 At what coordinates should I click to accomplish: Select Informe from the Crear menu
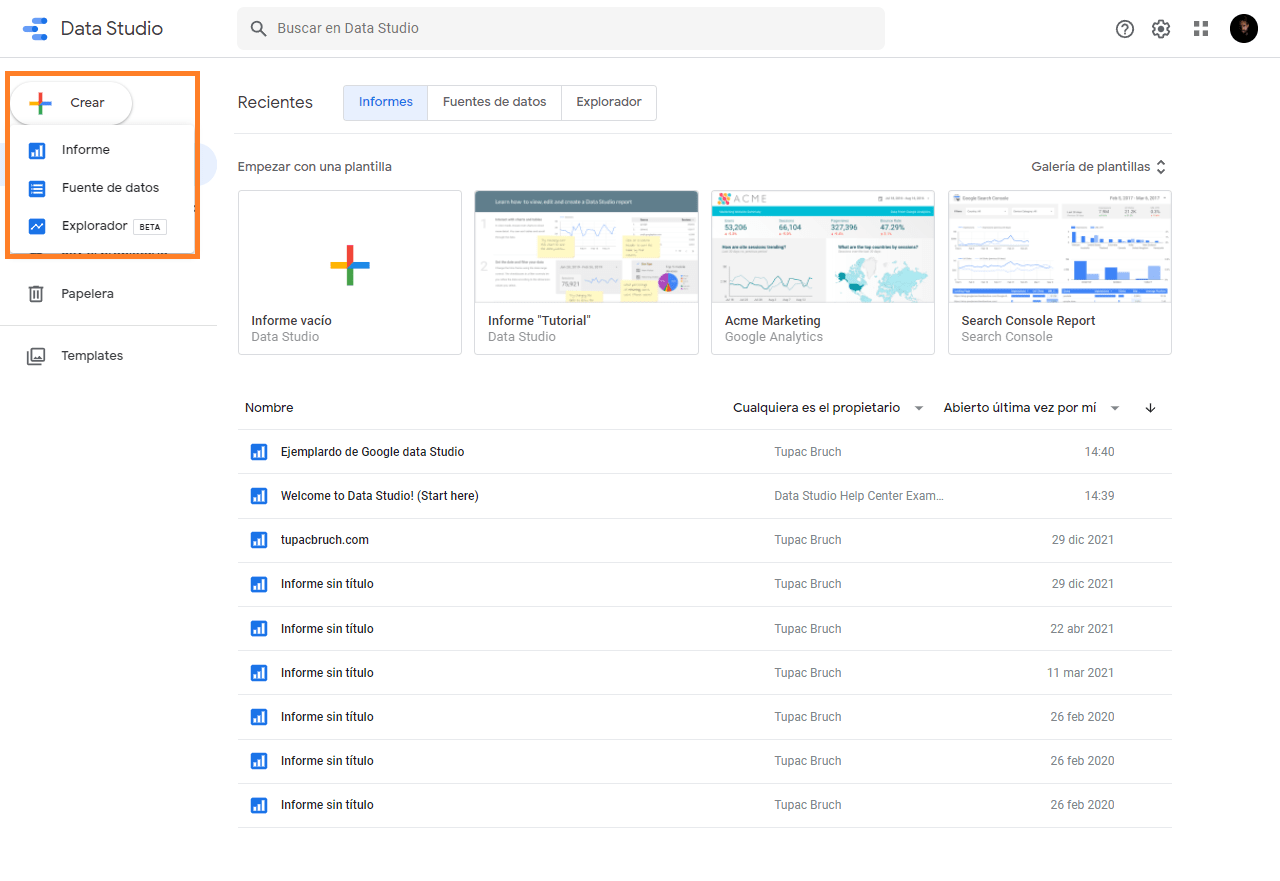point(101,150)
